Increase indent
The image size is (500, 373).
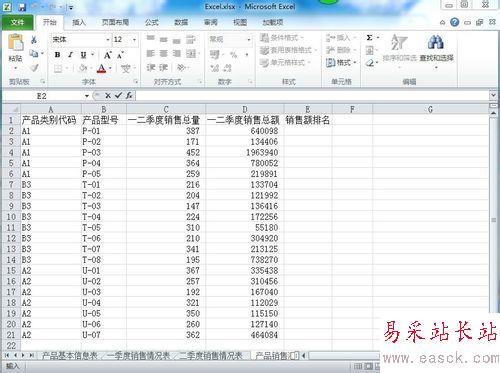(163, 68)
